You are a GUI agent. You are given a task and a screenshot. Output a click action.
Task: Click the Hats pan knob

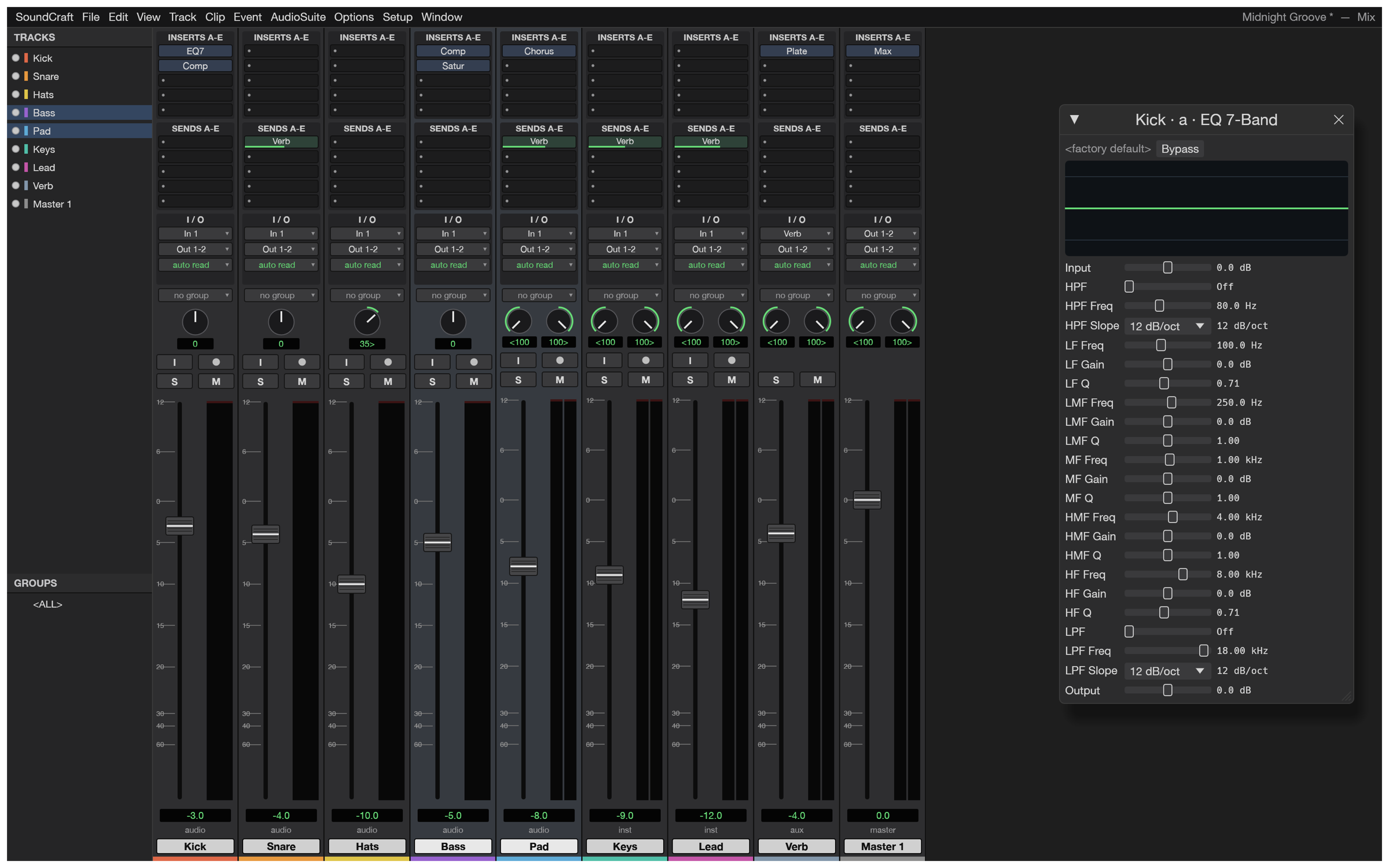(367, 322)
